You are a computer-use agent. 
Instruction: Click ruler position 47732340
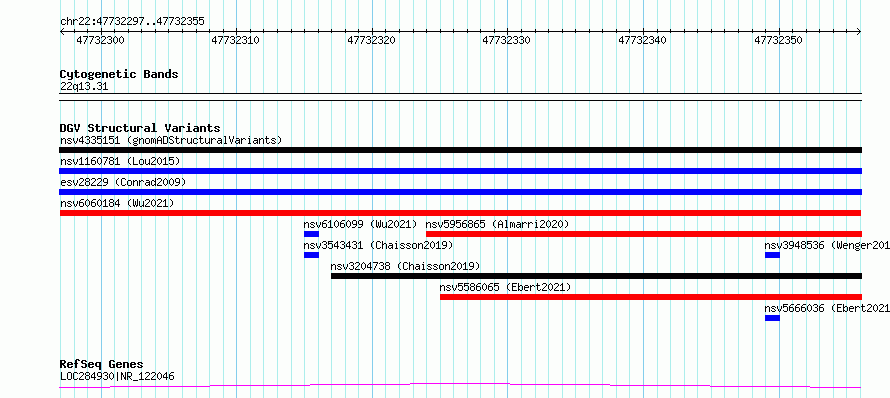point(643,40)
